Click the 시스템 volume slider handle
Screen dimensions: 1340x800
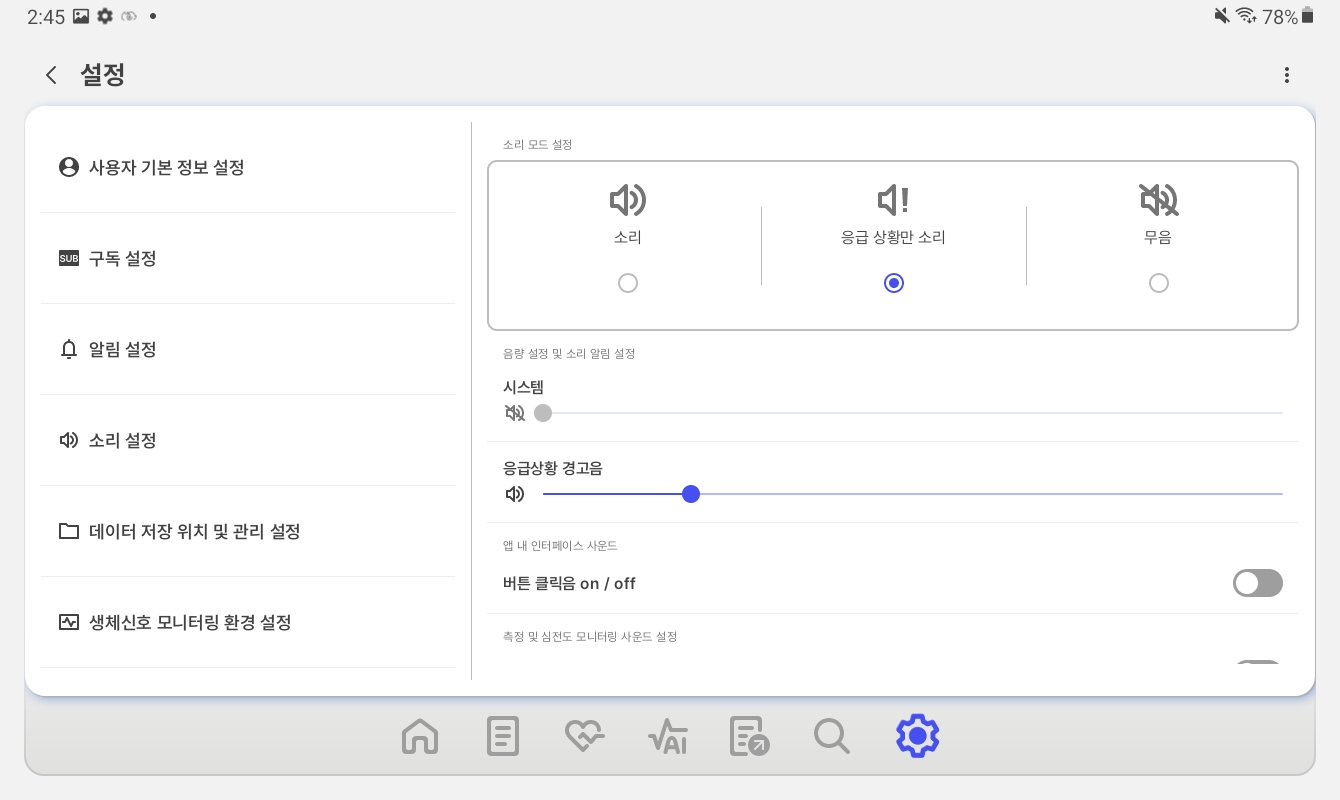(543, 413)
